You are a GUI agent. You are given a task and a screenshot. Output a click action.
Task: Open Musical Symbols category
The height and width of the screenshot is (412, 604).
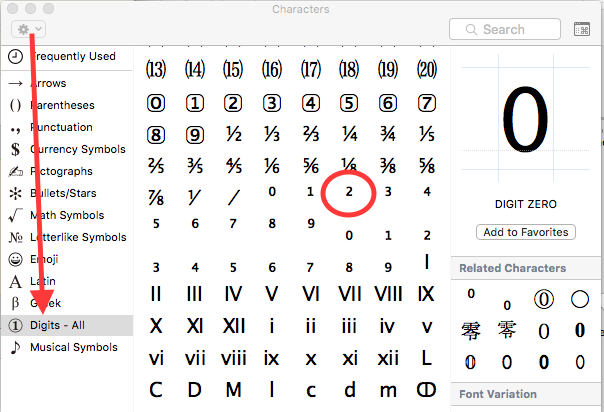(x=67, y=347)
